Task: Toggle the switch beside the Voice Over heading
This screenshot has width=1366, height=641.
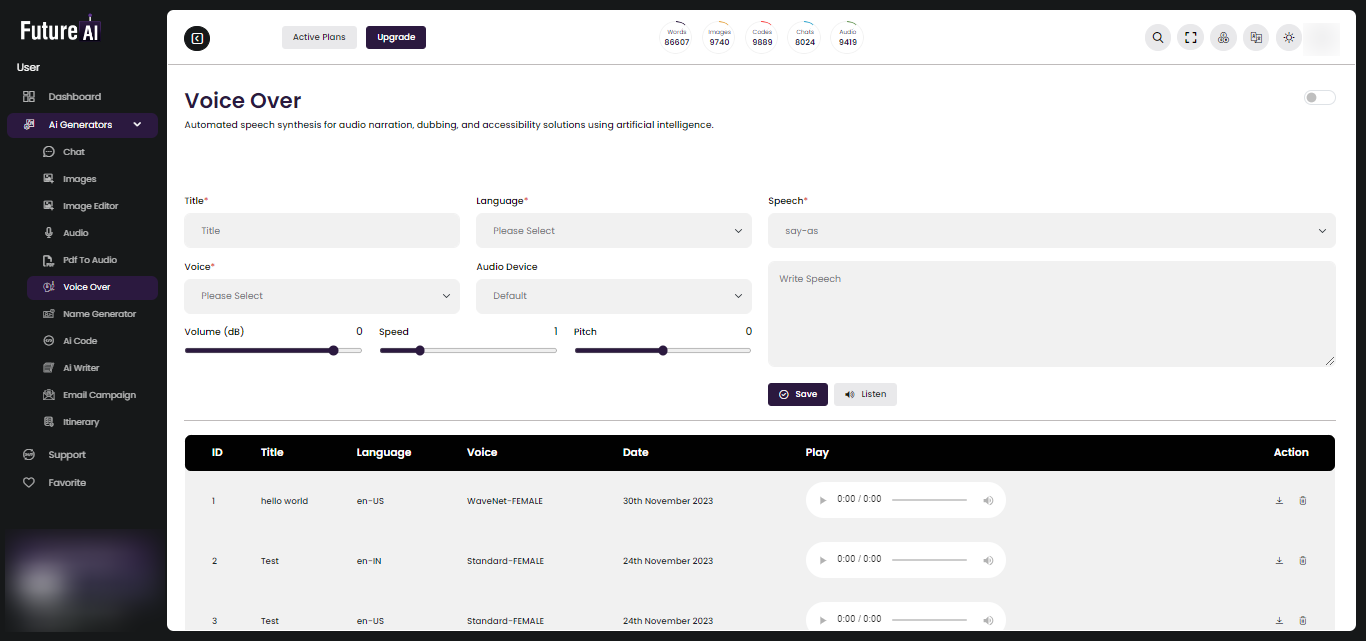Action: [1319, 97]
